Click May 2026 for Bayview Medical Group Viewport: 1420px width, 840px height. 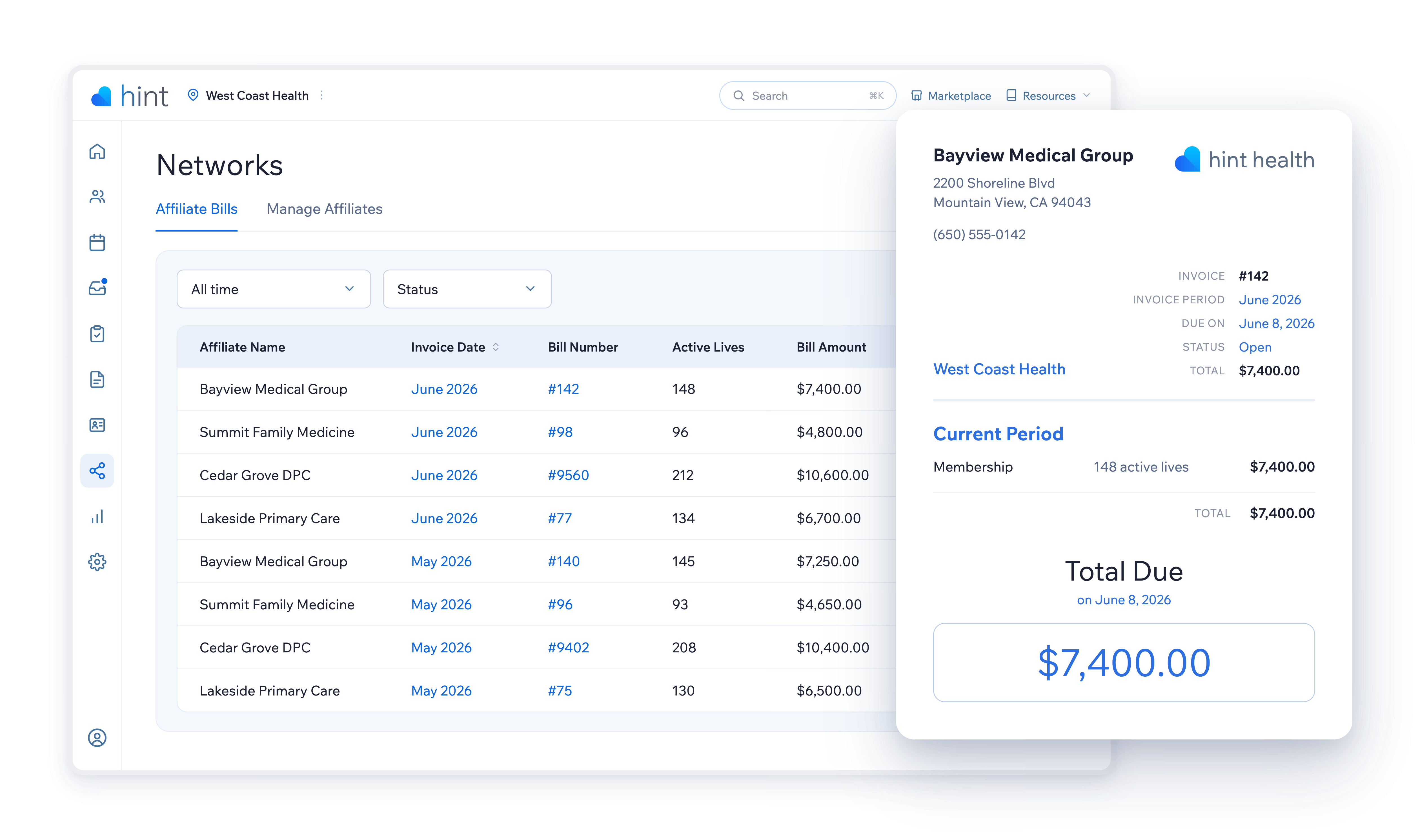click(x=441, y=561)
